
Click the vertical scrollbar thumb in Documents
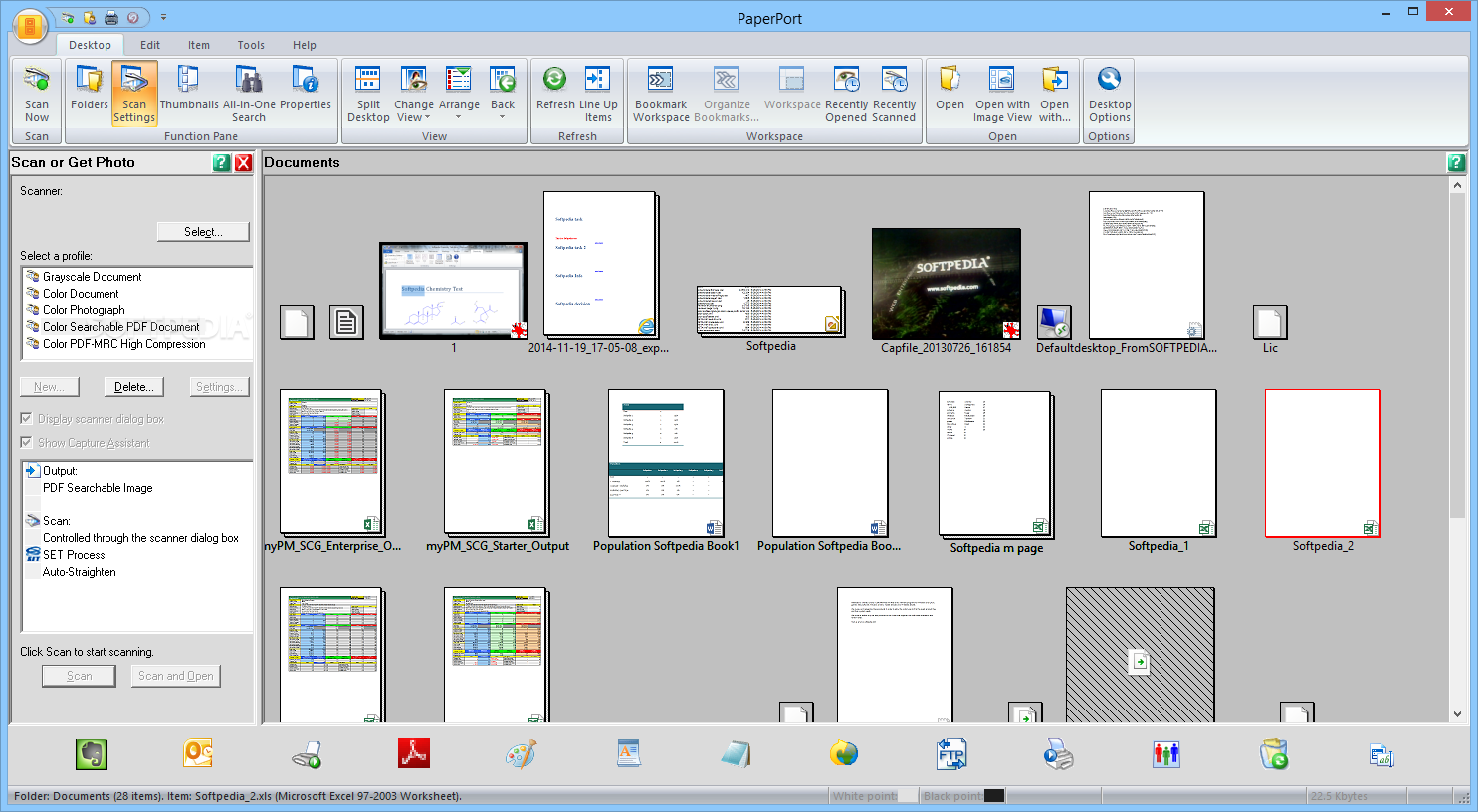(1457, 355)
